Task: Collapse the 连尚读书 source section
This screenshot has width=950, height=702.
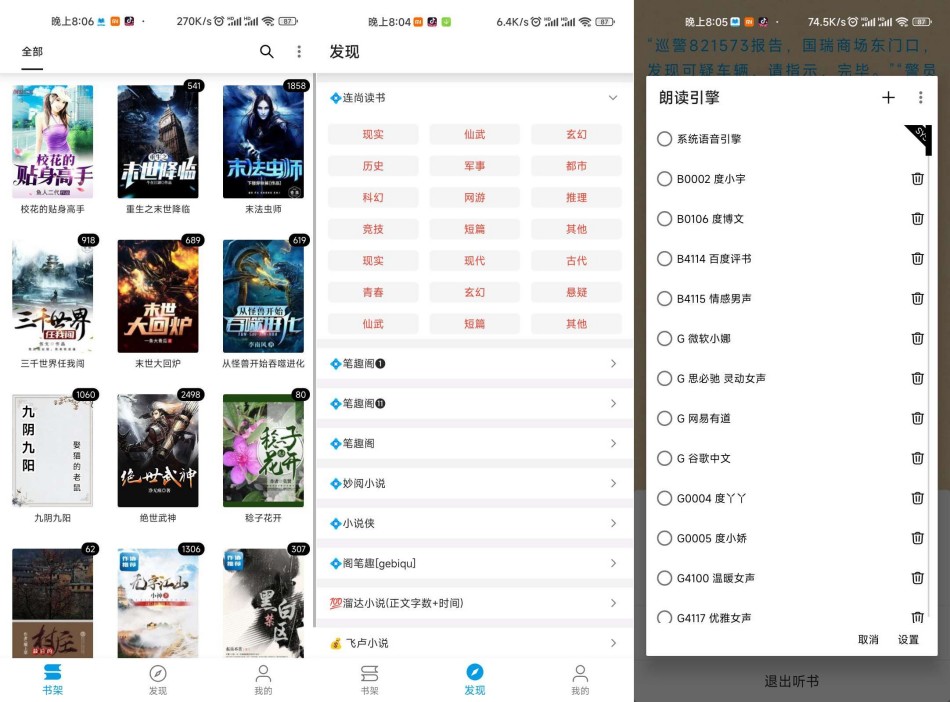Action: (613, 98)
